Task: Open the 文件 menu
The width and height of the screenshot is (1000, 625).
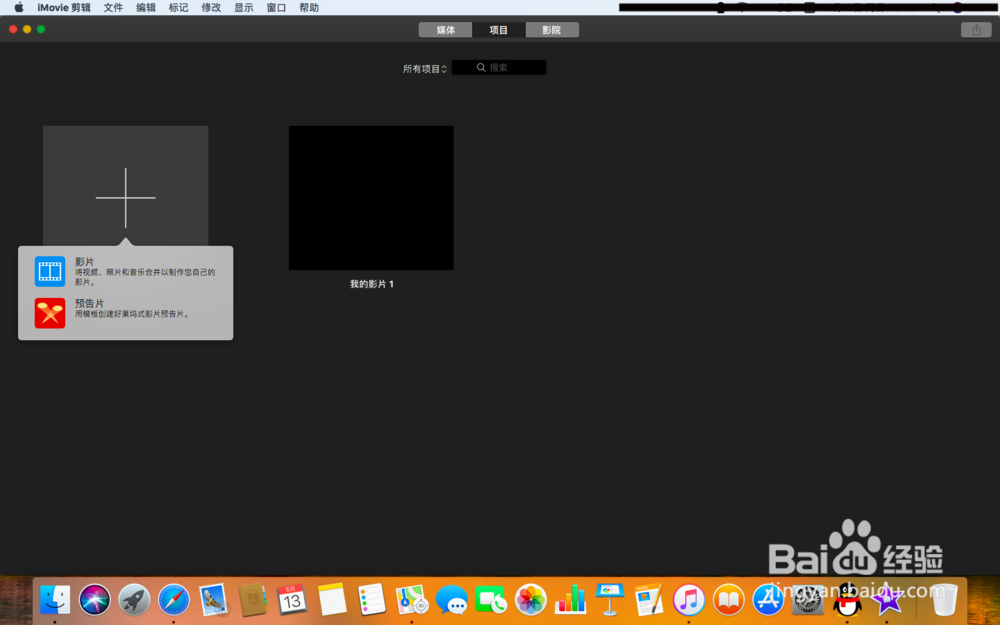Action: coord(113,8)
